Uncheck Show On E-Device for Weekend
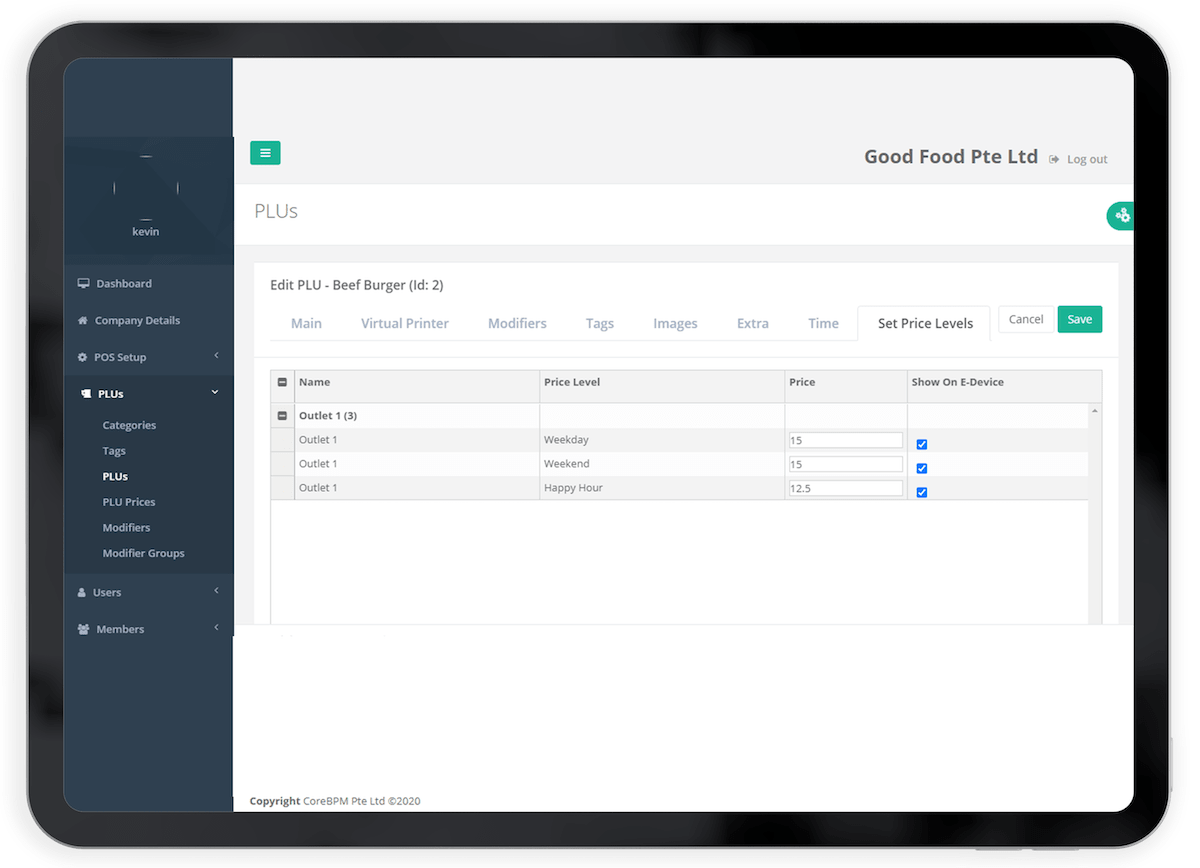The image size is (1200, 868). pos(922,468)
